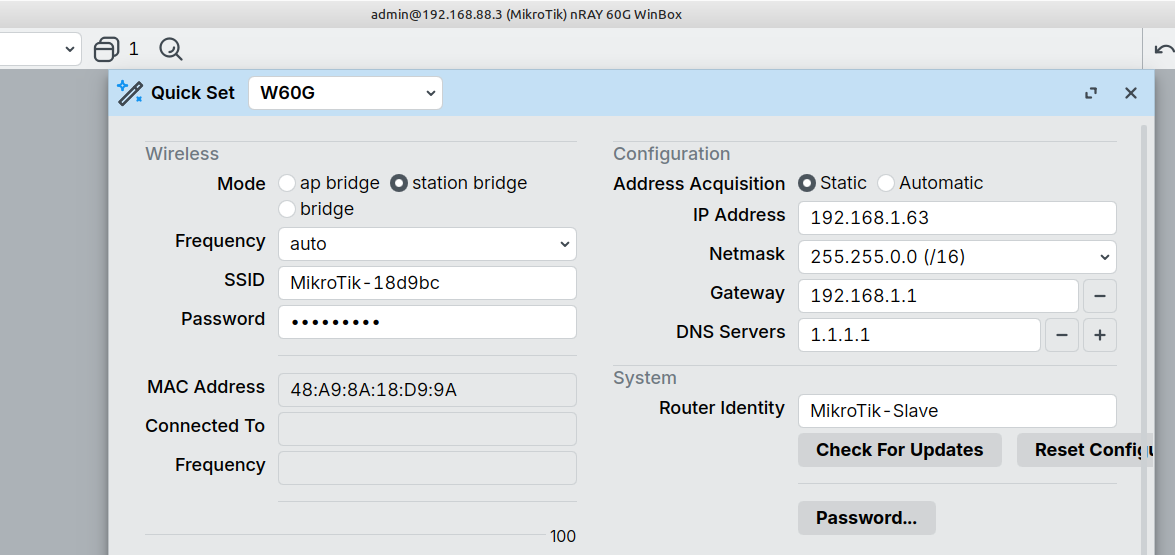Click the wireless Password field

(427, 321)
